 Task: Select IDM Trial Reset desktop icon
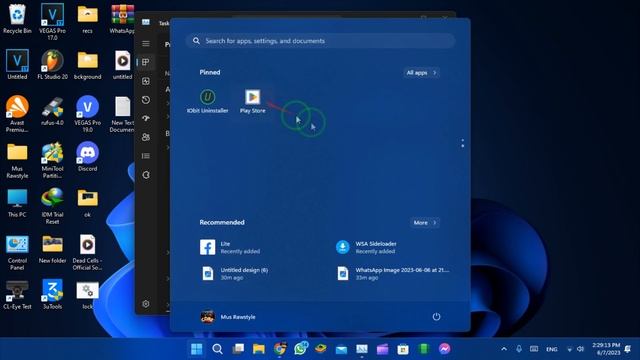52,206
